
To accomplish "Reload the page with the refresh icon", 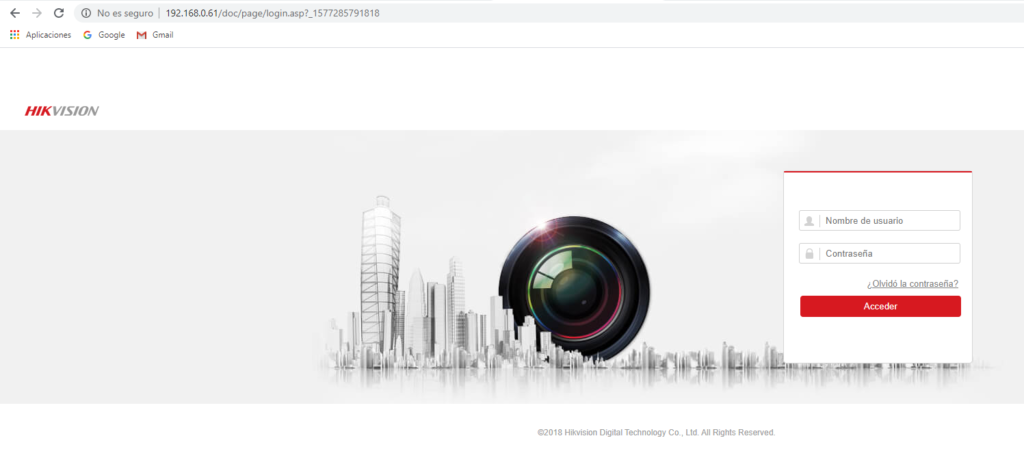I will pyautogui.click(x=59, y=13).
